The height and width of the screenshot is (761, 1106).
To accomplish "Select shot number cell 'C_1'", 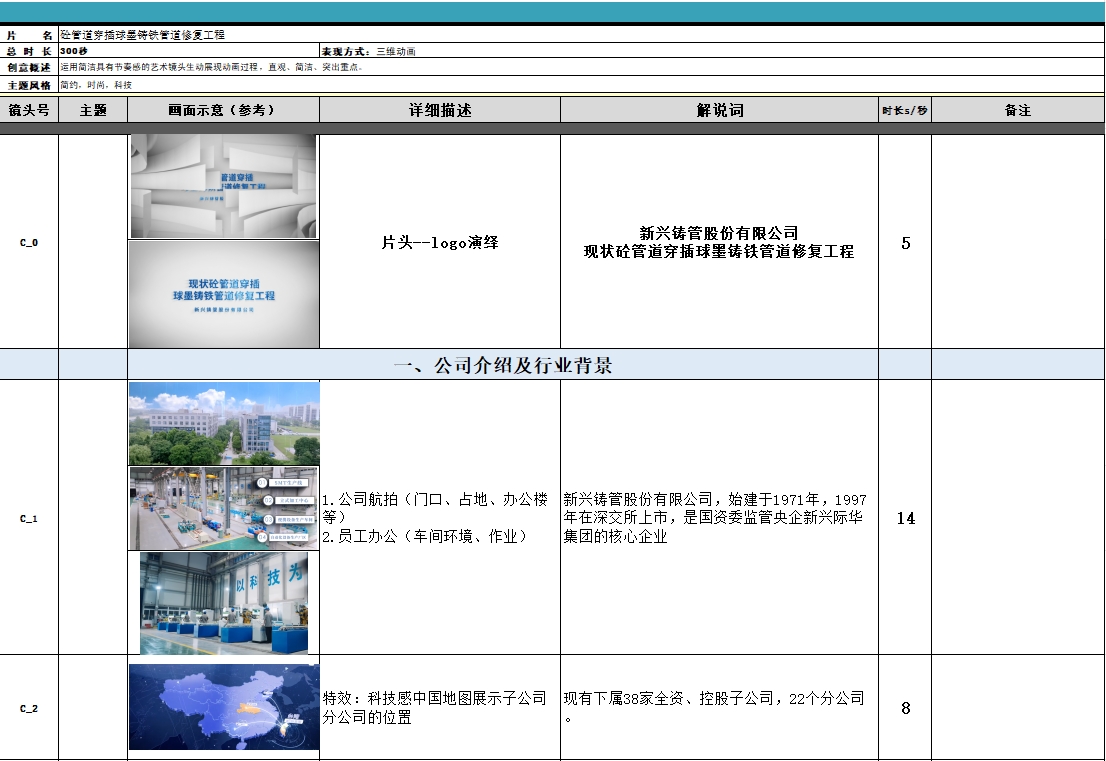I will pyautogui.click(x=29, y=518).
